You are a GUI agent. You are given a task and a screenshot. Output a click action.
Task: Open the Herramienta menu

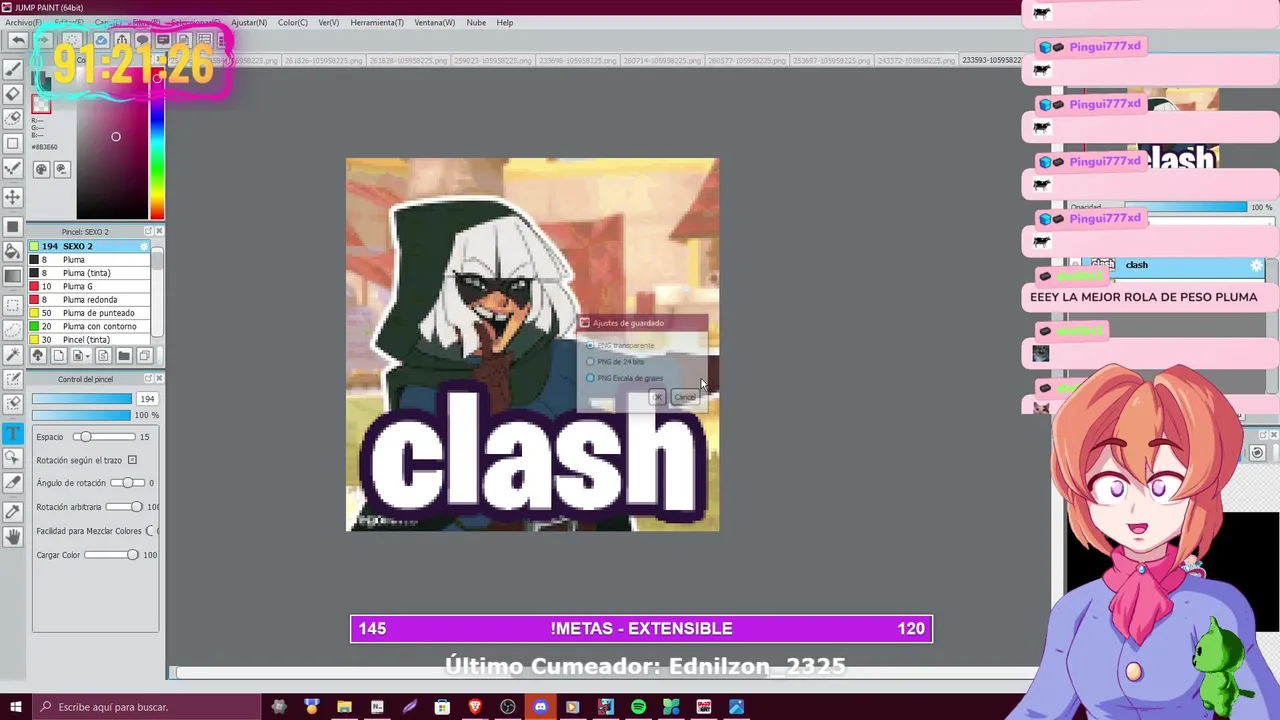pyautogui.click(x=377, y=22)
